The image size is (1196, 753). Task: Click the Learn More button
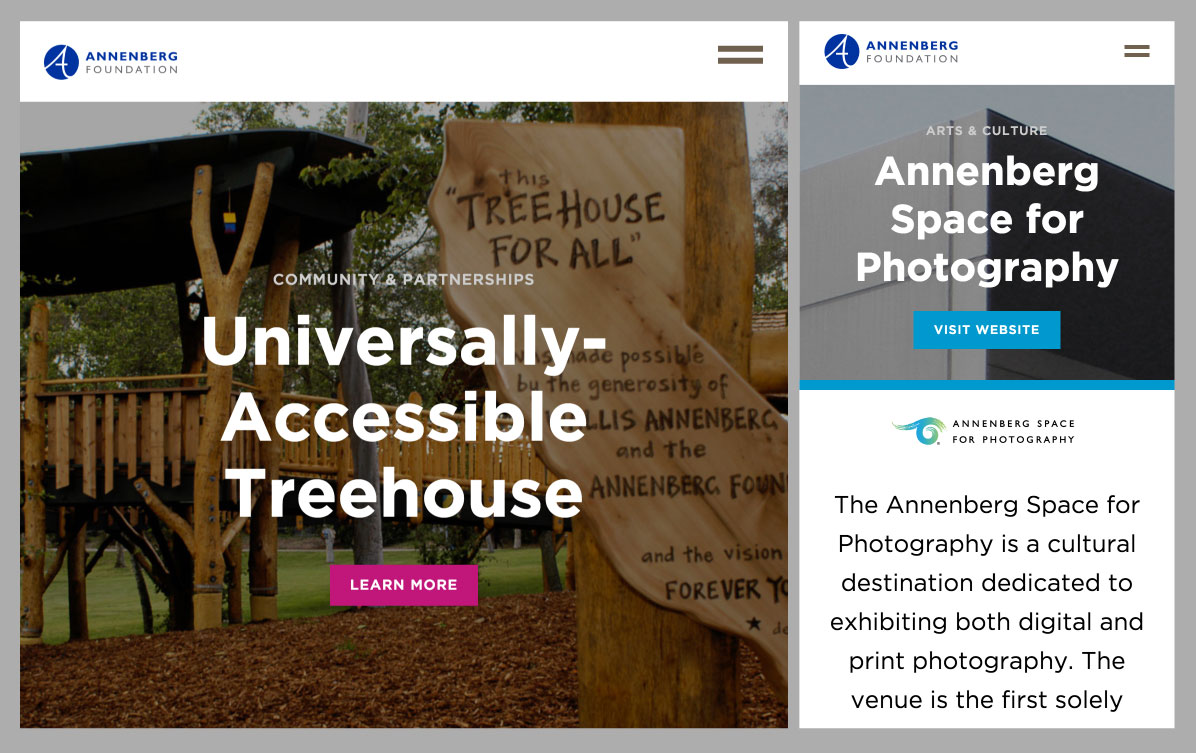coord(403,585)
